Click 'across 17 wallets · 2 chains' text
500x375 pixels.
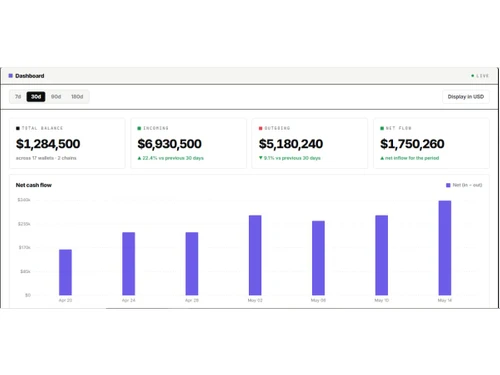[x=46, y=158]
